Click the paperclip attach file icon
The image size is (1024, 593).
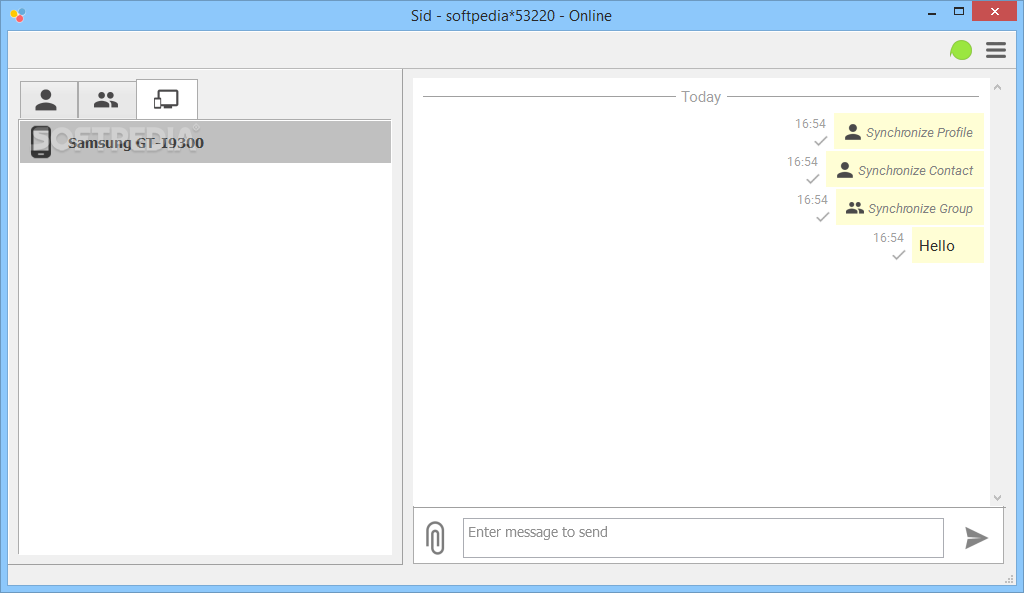click(x=435, y=537)
